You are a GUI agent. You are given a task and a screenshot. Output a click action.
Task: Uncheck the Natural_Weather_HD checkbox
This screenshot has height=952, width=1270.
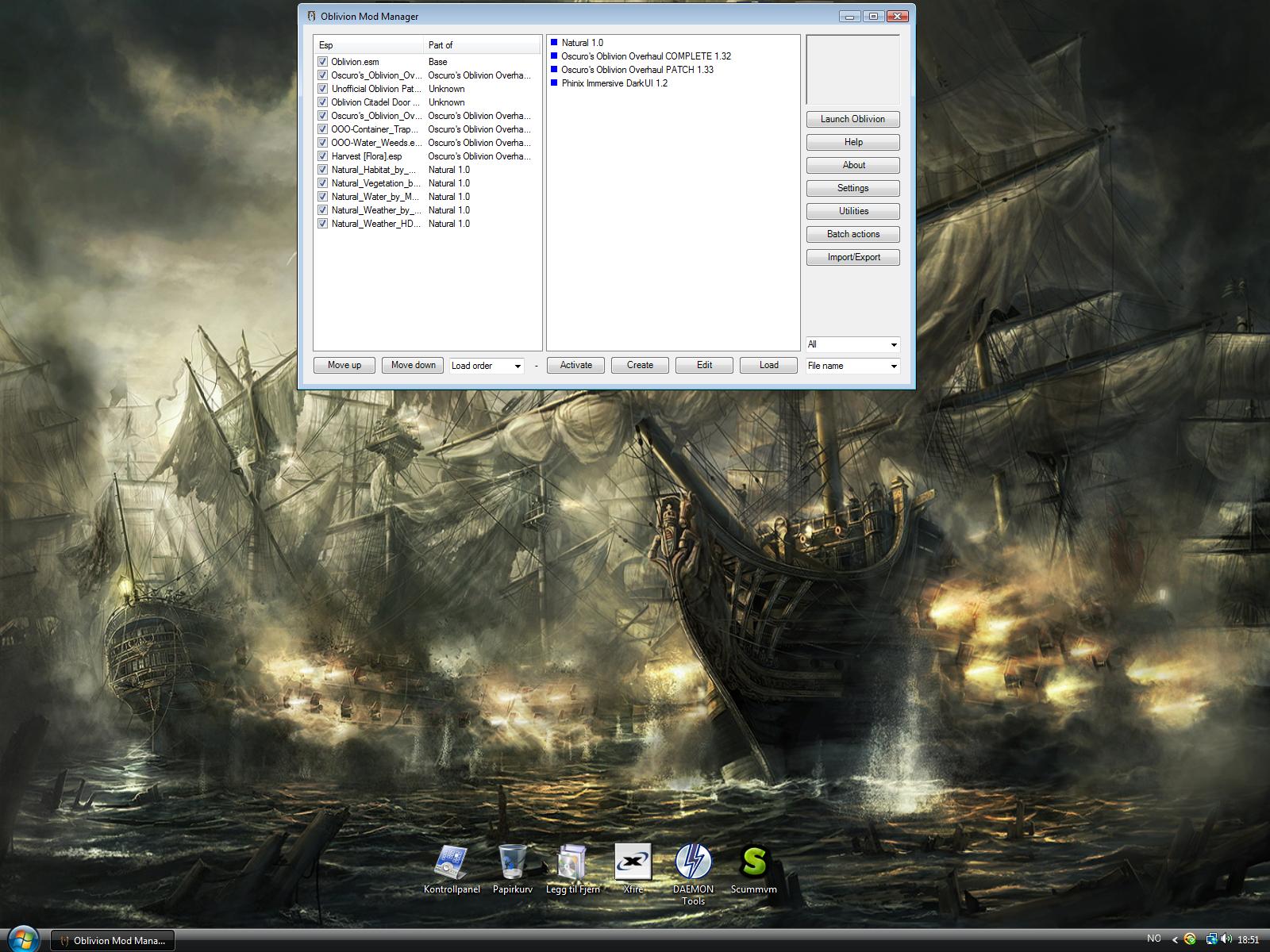[322, 224]
